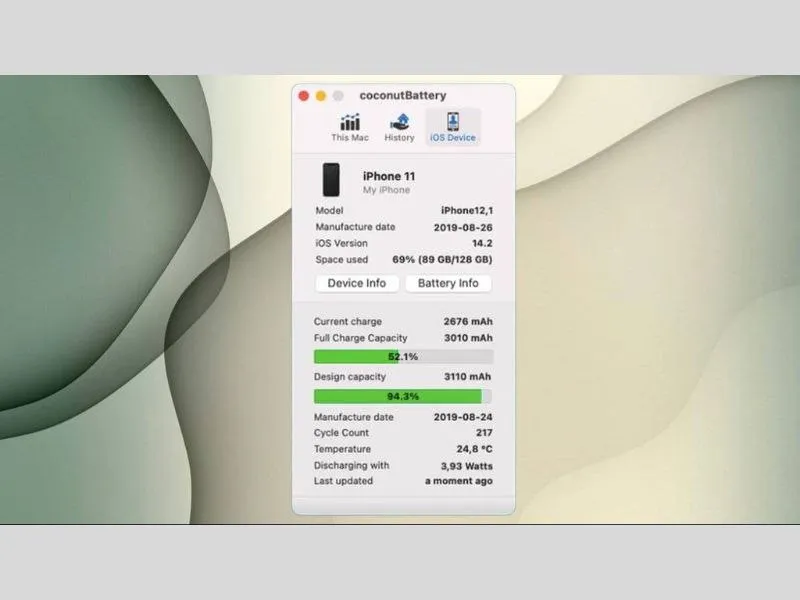800x600 pixels.
Task: Click the 2019-08-24 battery manufacture date
Action: 463,417
